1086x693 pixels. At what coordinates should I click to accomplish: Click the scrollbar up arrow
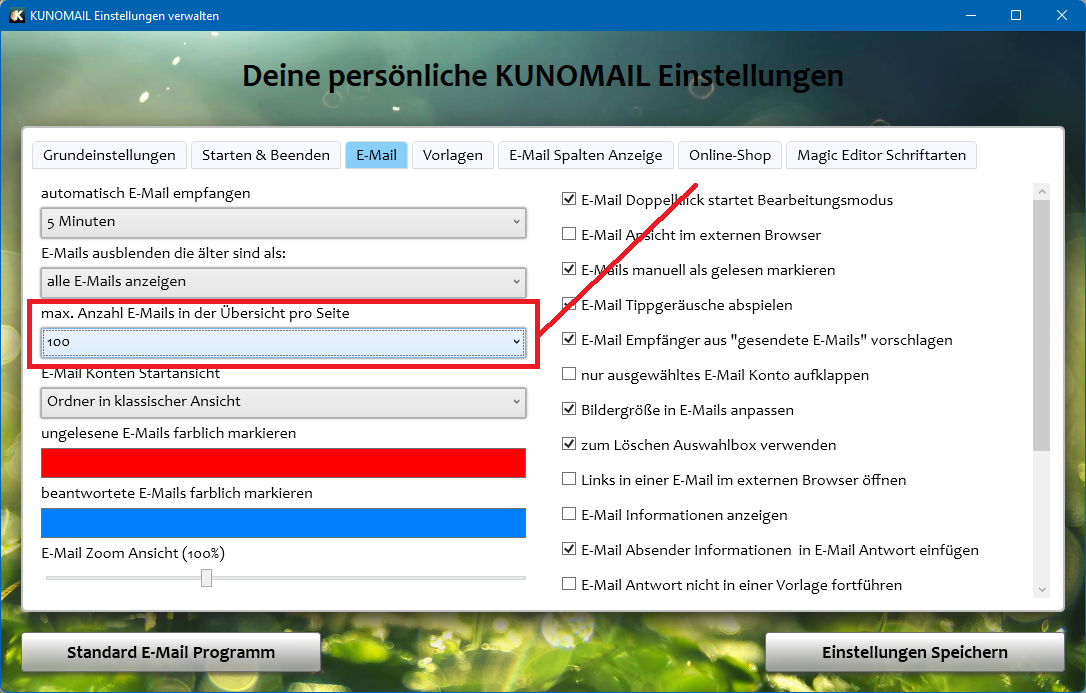pyautogui.click(x=1041, y=191)
